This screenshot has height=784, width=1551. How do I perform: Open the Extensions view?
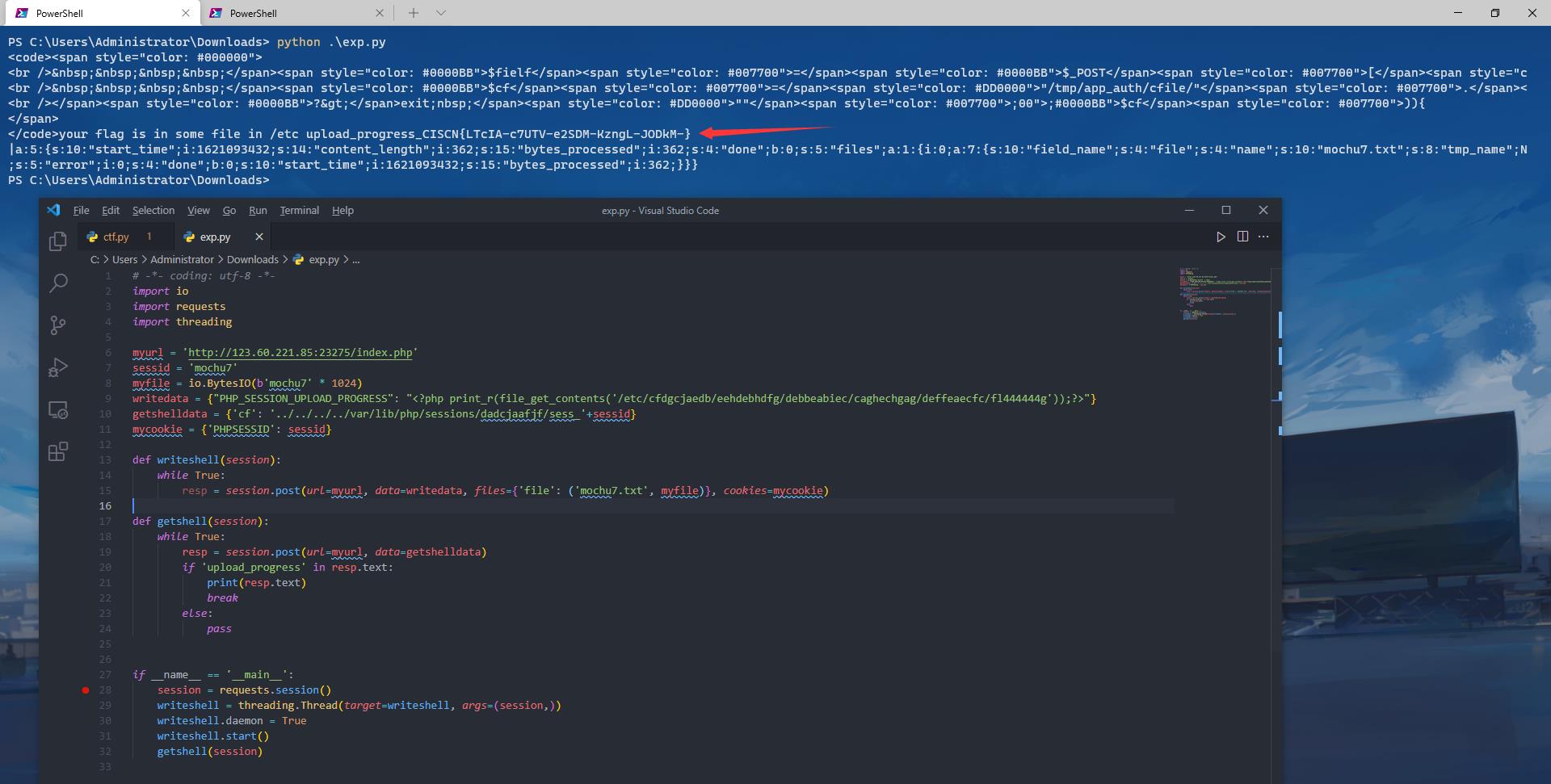(57, 451)
